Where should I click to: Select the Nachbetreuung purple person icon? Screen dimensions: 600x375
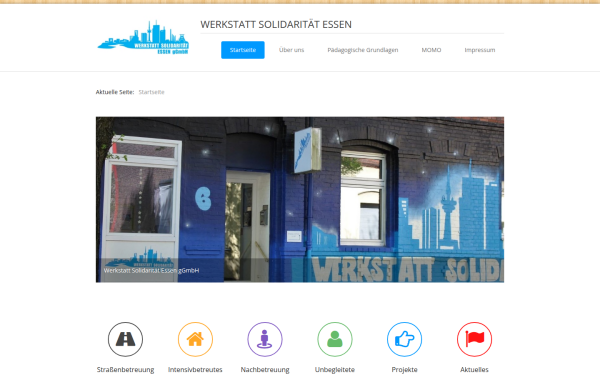pos(265,339)
